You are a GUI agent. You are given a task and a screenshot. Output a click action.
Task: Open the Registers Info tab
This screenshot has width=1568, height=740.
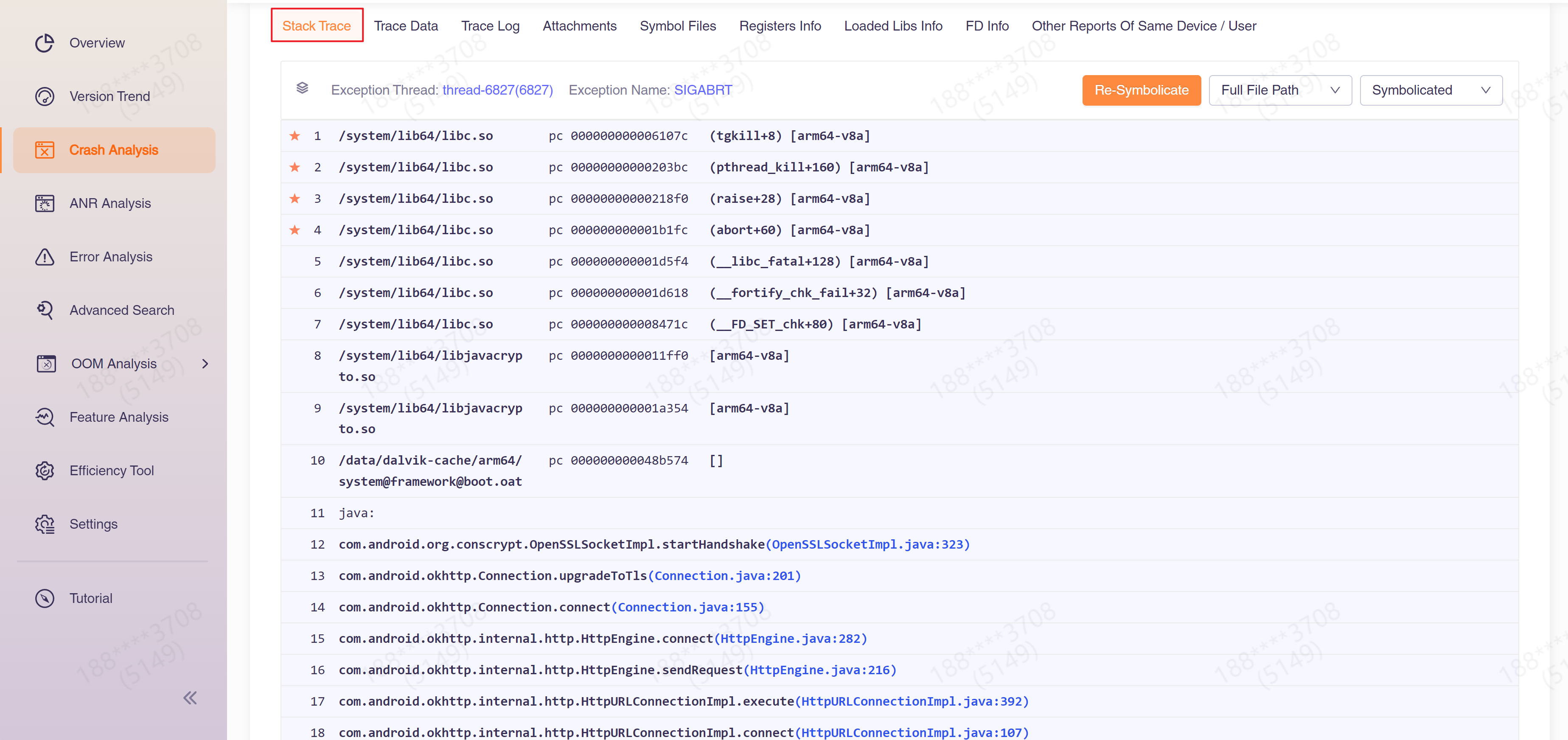pos(780,26)
